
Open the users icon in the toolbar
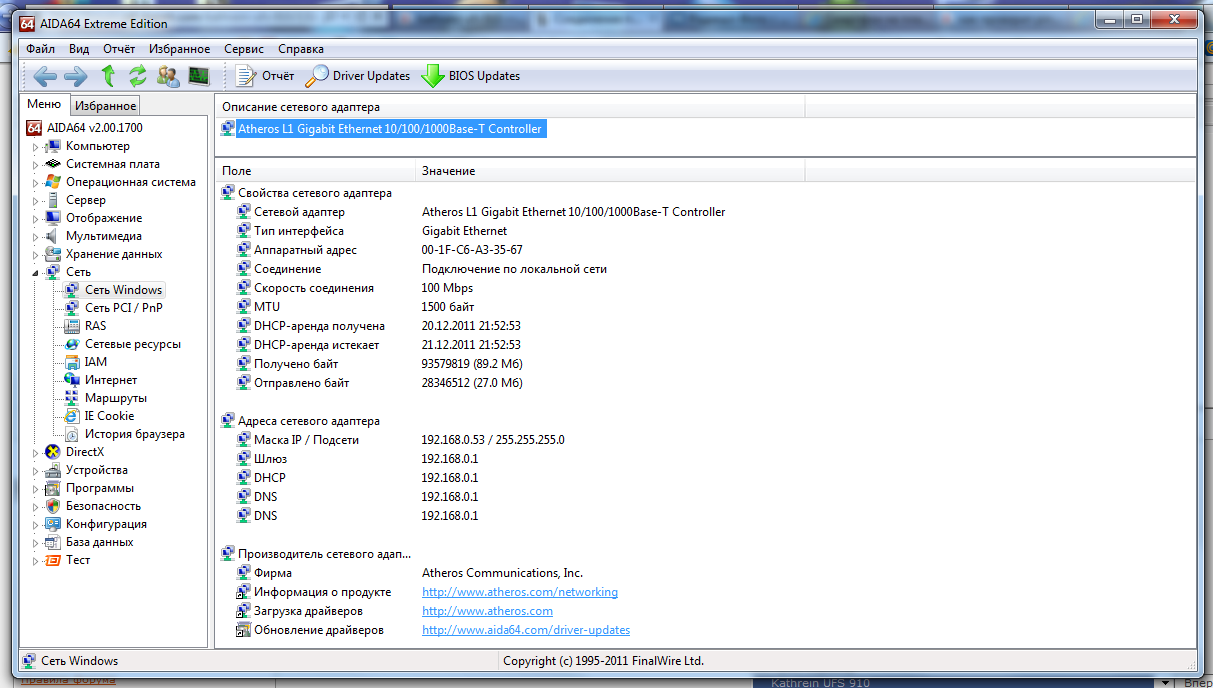click(x=168, y=76)
